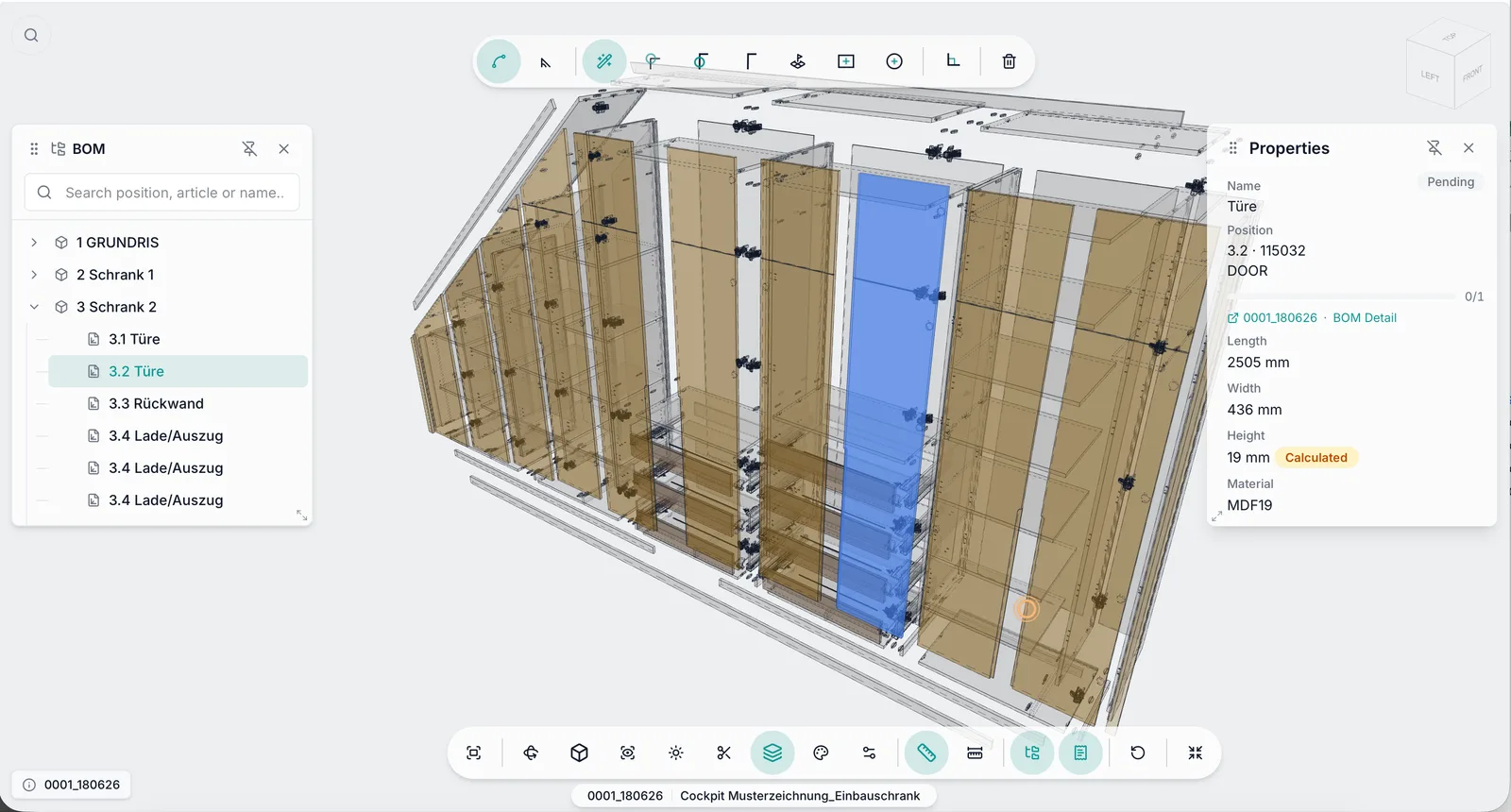The height and width of the screenshot is (812, 1511).
Task: Collapse the 3 Schrank 2 node
Action: [34, 307]
